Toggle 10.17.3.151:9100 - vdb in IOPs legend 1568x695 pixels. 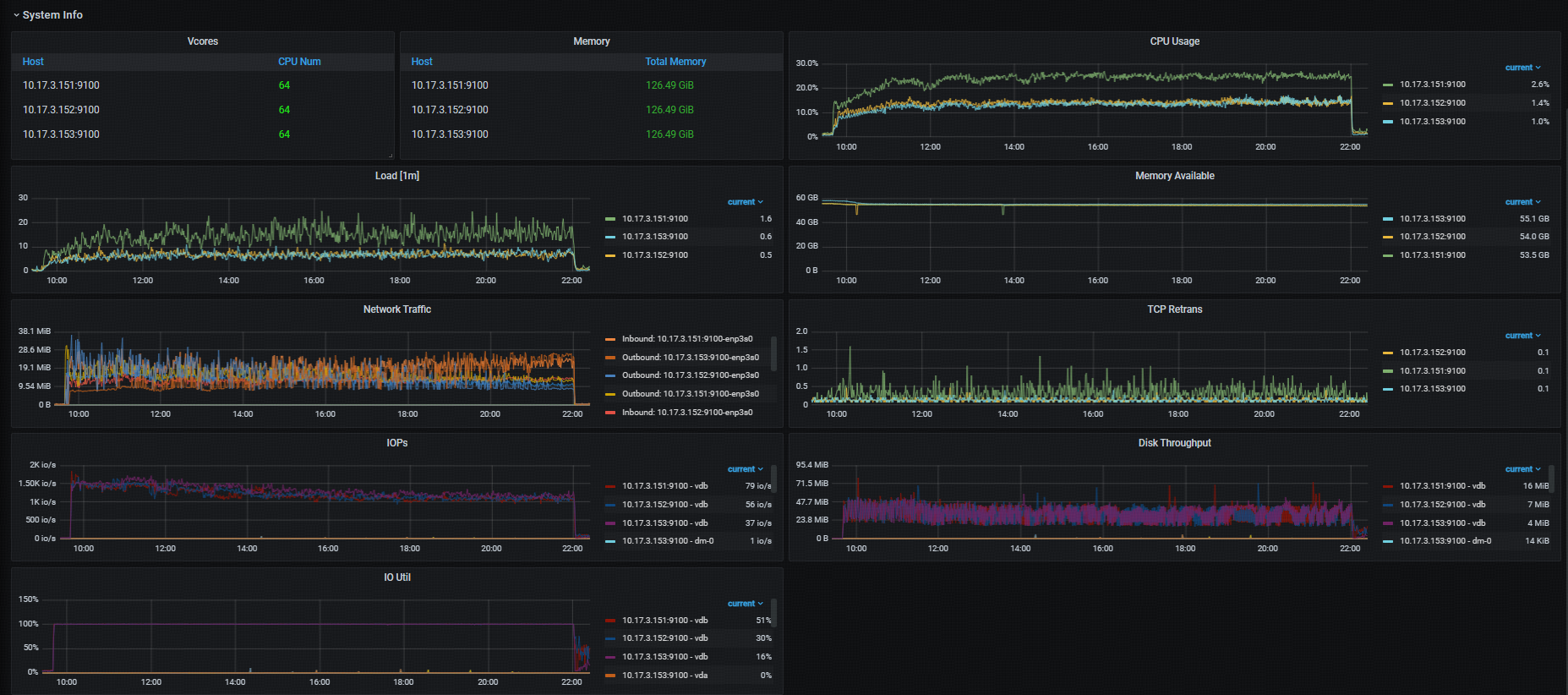point(665,486)
